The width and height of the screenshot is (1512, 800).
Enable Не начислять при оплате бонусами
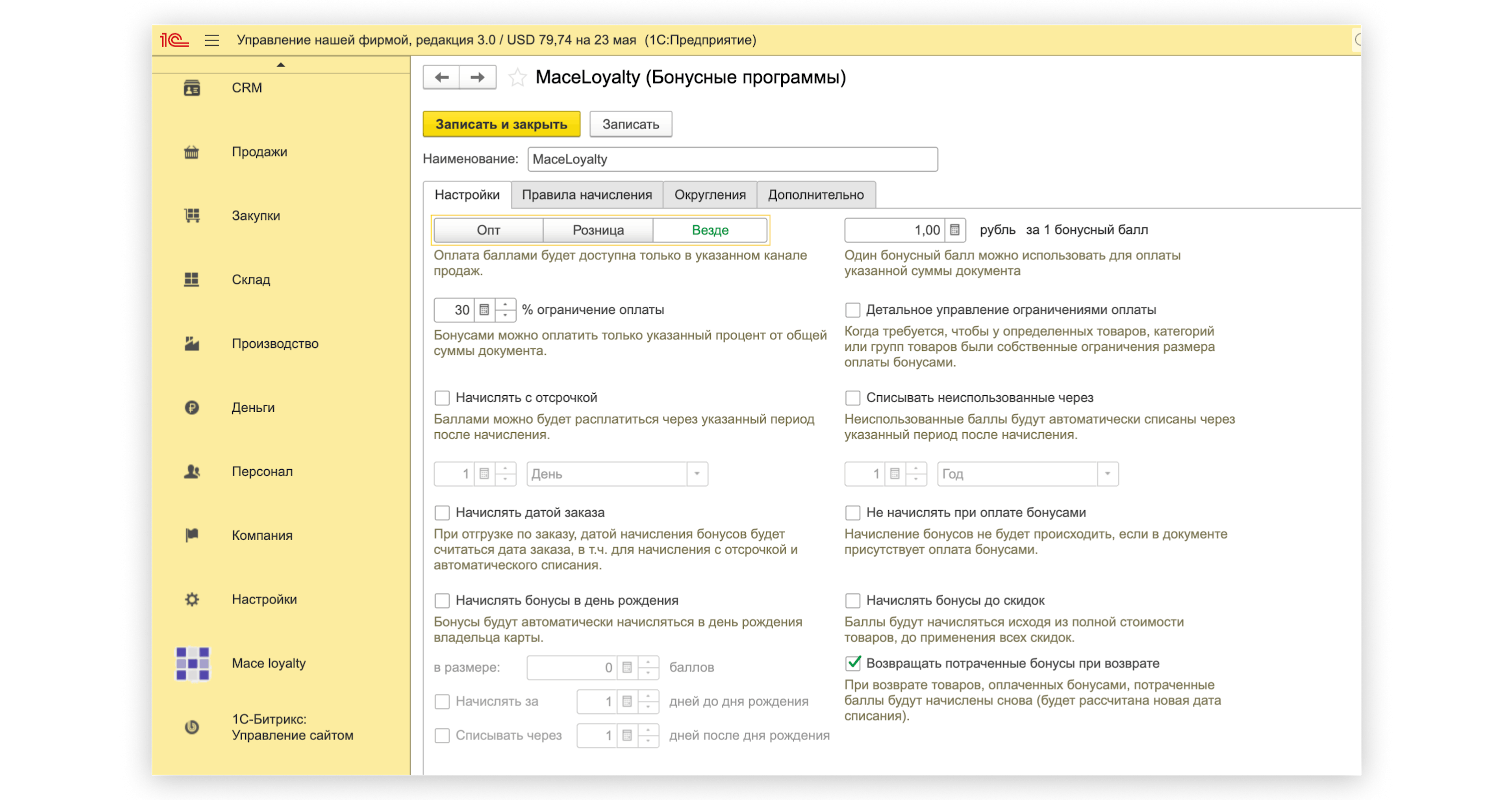coord(853,513)
